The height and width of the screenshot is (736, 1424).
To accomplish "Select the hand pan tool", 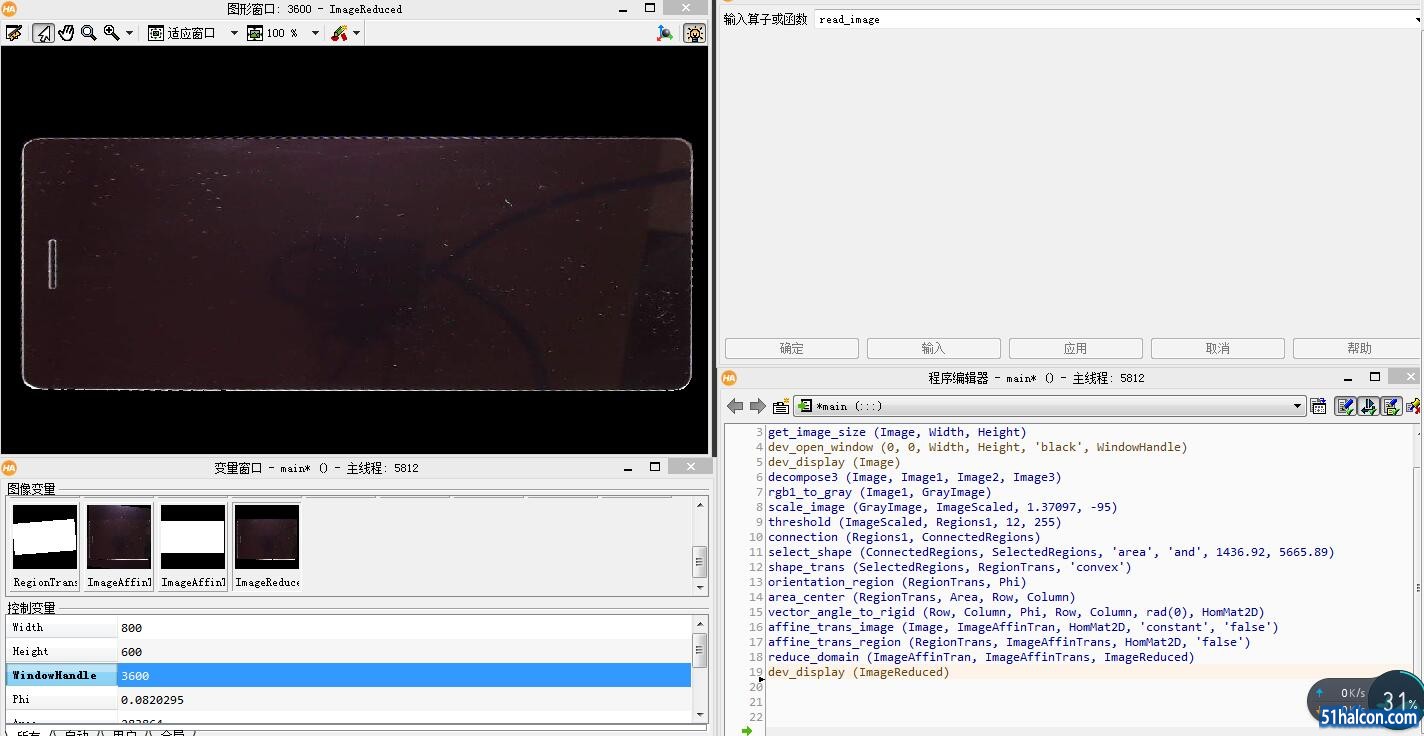I will tap(66, 33).
